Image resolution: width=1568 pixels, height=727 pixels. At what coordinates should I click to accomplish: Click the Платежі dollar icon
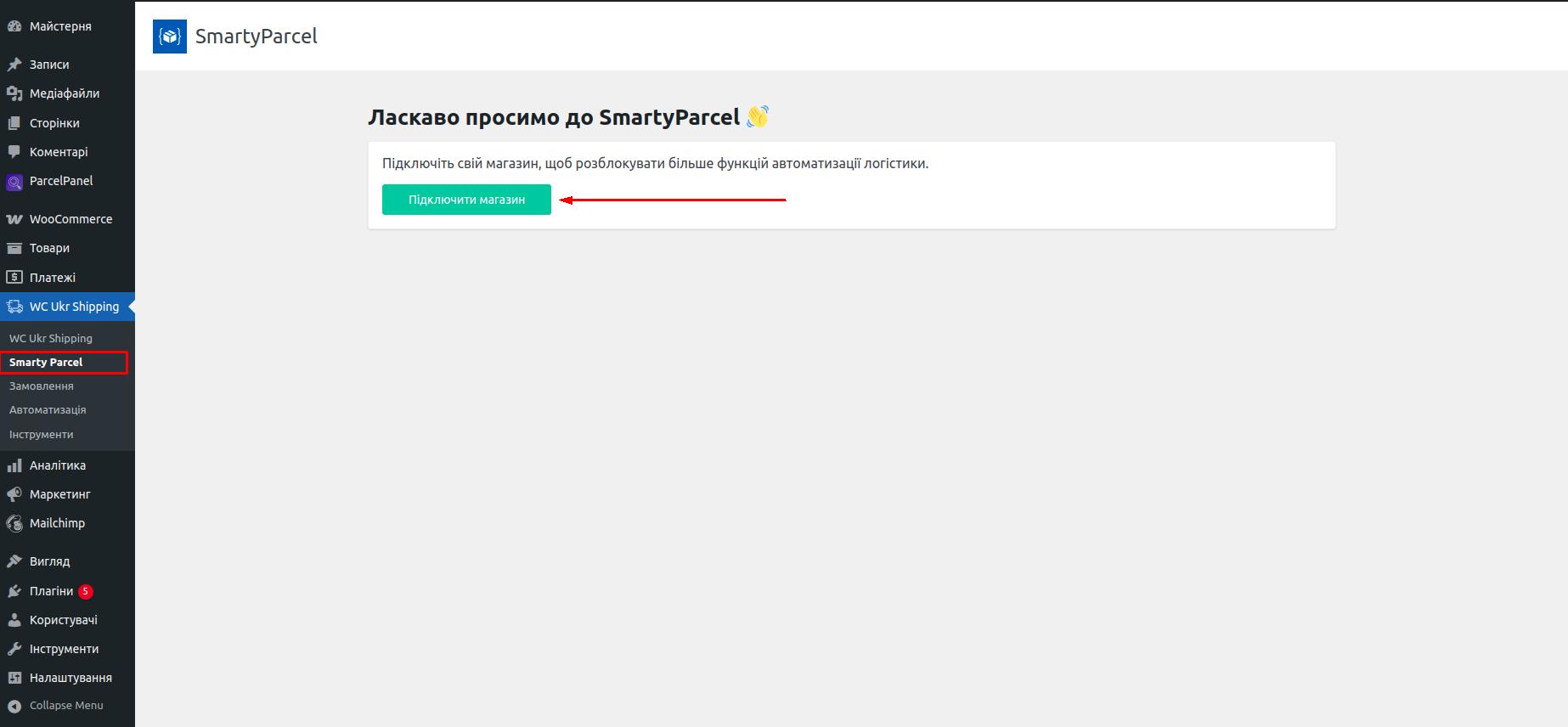coord(14,278)
